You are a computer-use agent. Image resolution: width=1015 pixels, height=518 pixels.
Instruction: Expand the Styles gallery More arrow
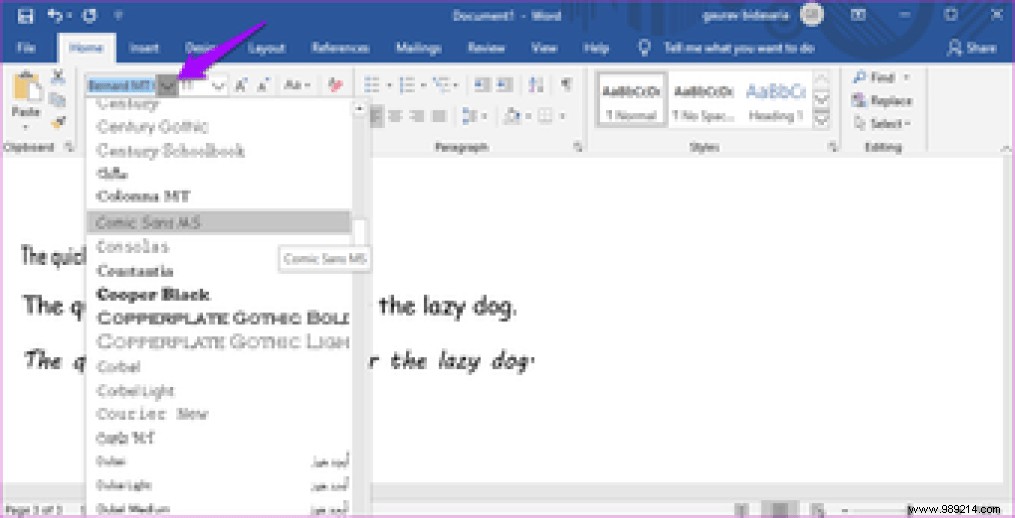pyautogui.click(x=821, y=119)
